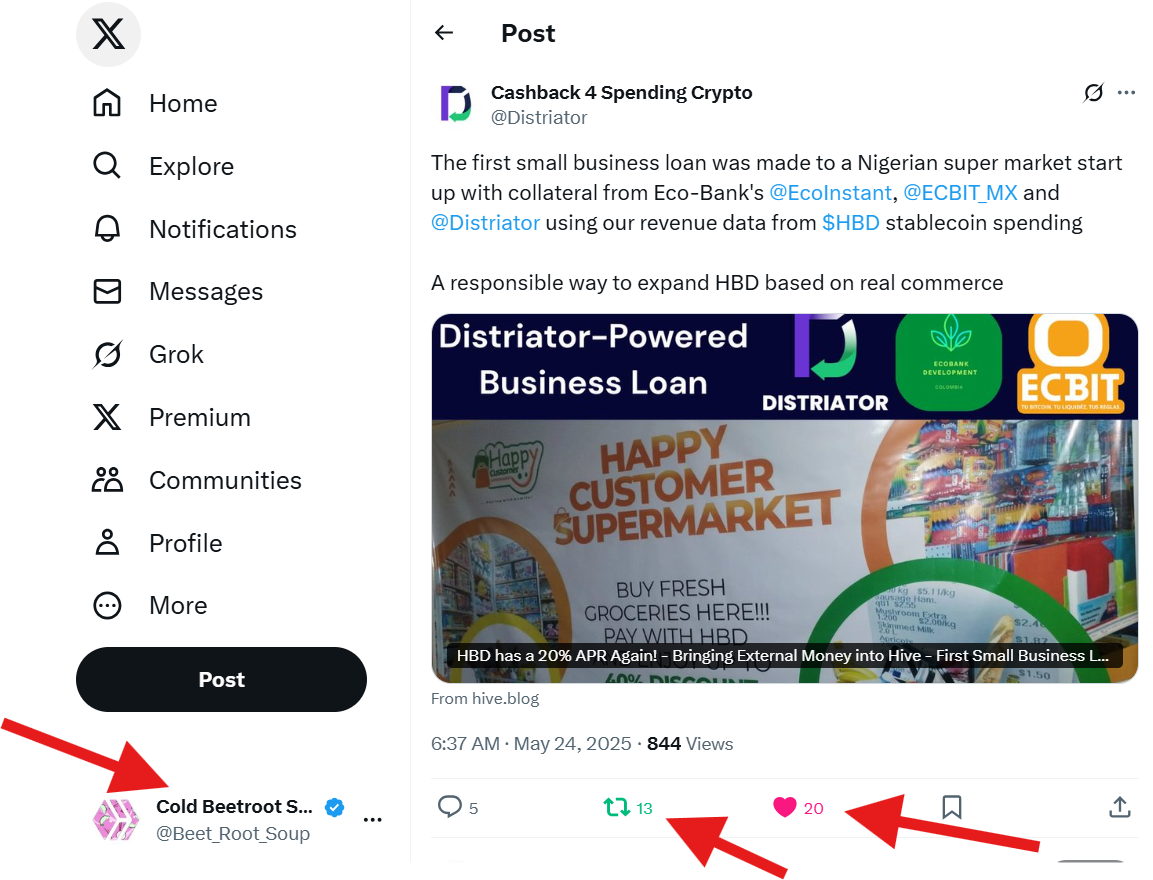The width and height of the screenshot is (1153, 880).
Task: Open Explore in the sidebar
Action: point(163,166)
